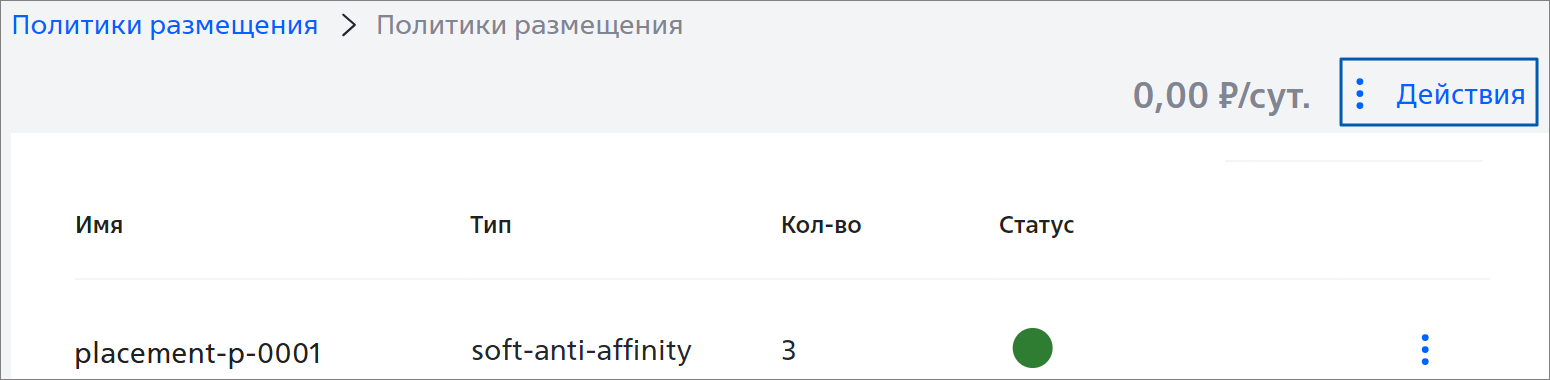Click the green status indicator of placement-p-0001
The width and height of the screenshot is (1550, 380).
1032,348
